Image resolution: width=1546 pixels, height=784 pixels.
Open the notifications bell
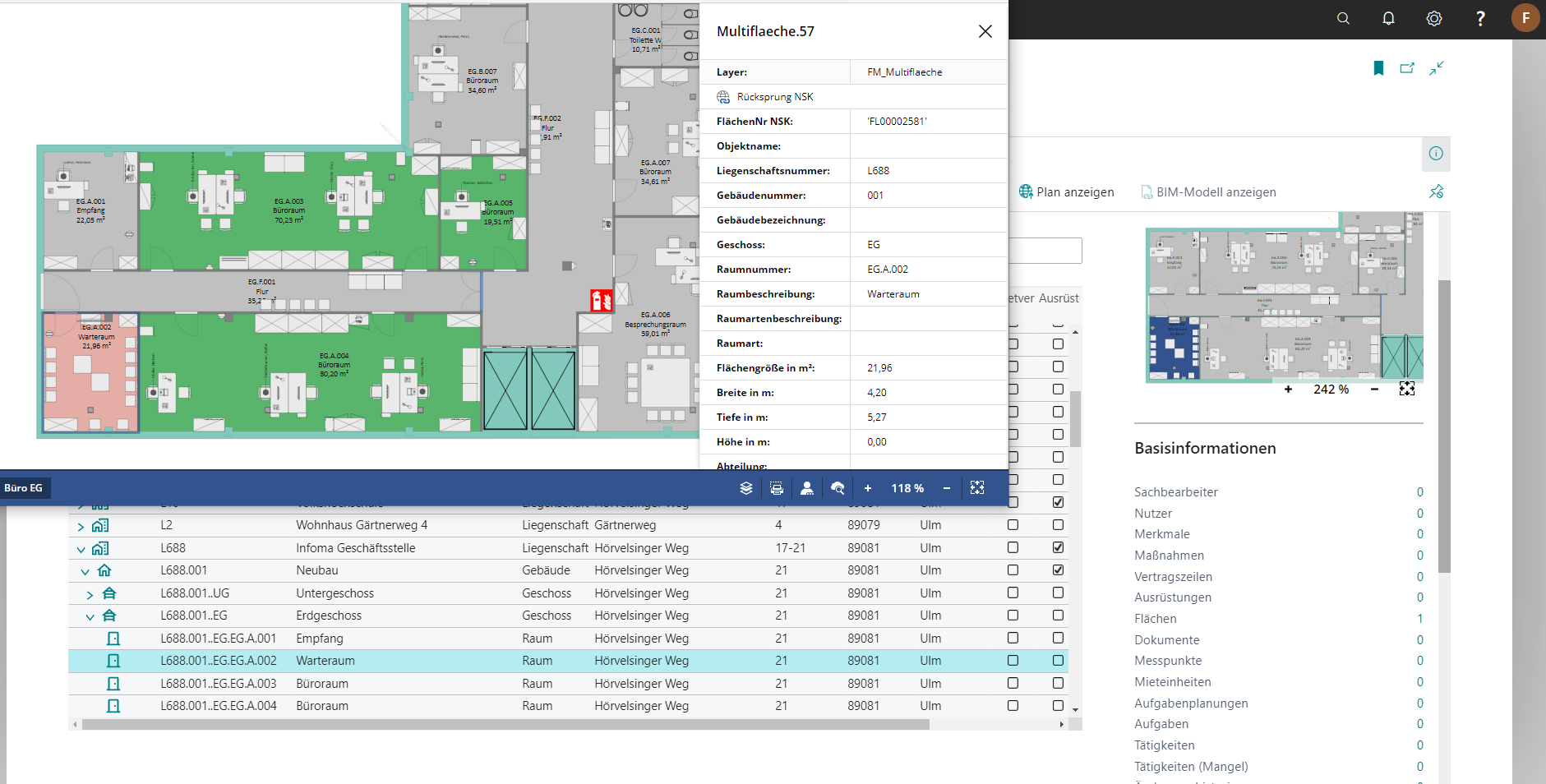click(1388, 18)
